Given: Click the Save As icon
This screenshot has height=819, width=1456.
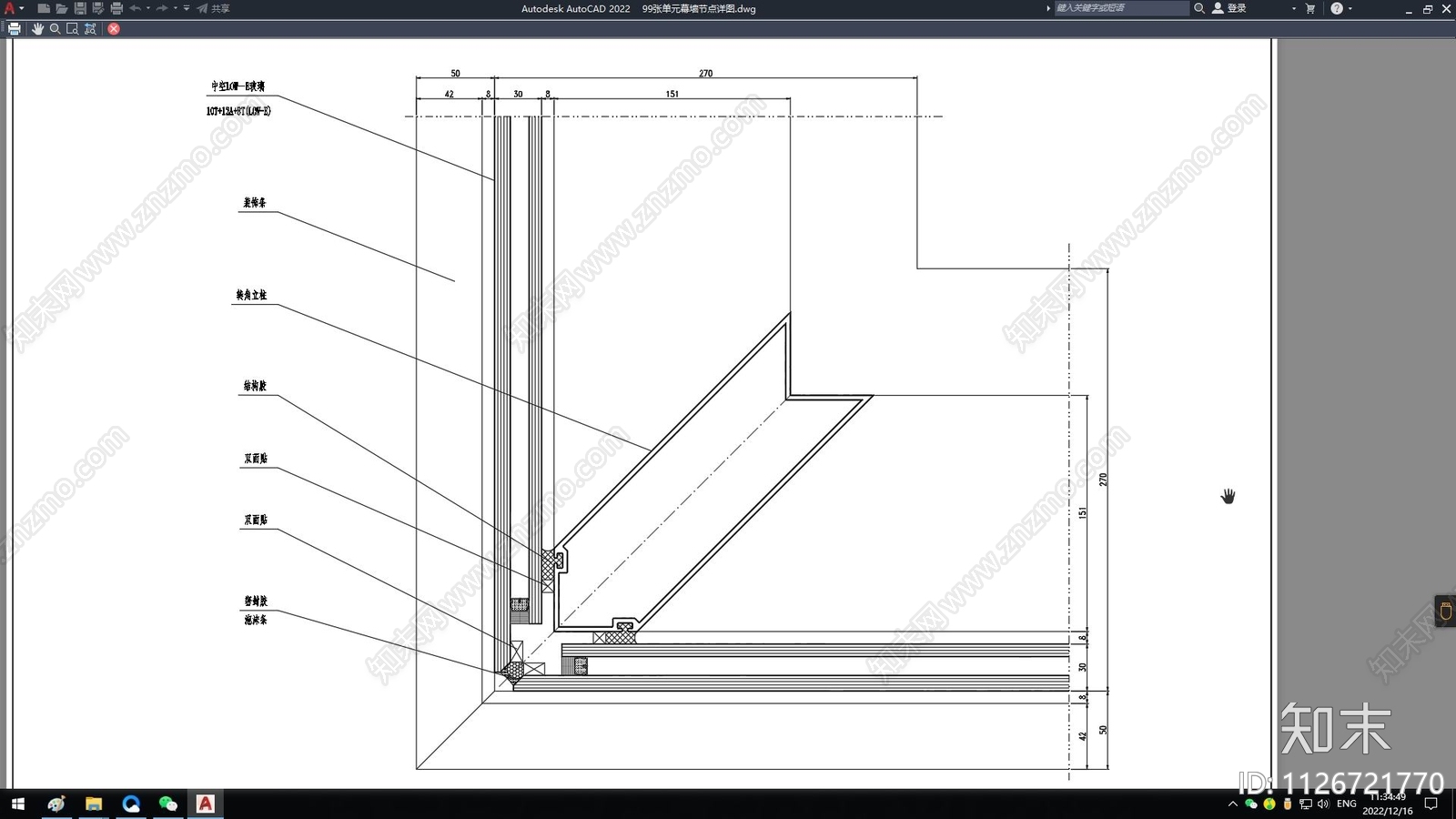Looking at the screenshot, I should 98,8.
